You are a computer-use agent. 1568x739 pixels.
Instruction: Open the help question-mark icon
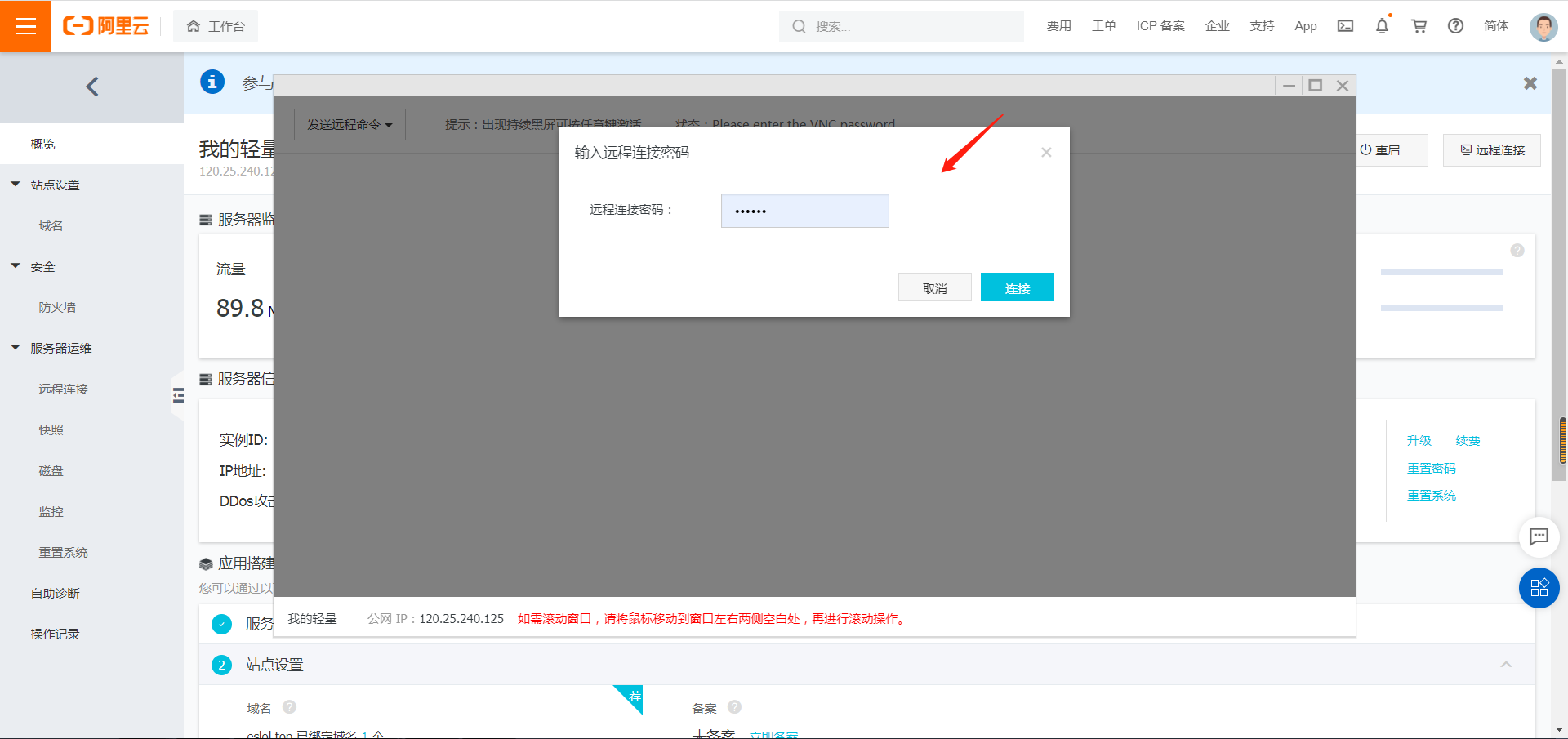pyautogui.click(x=1455, y=26)
